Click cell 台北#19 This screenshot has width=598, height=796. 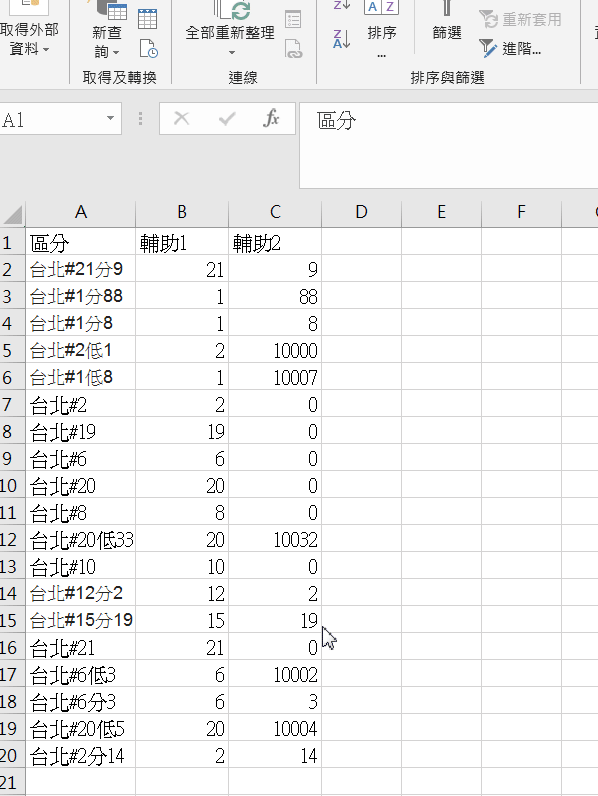click(81, 432)
